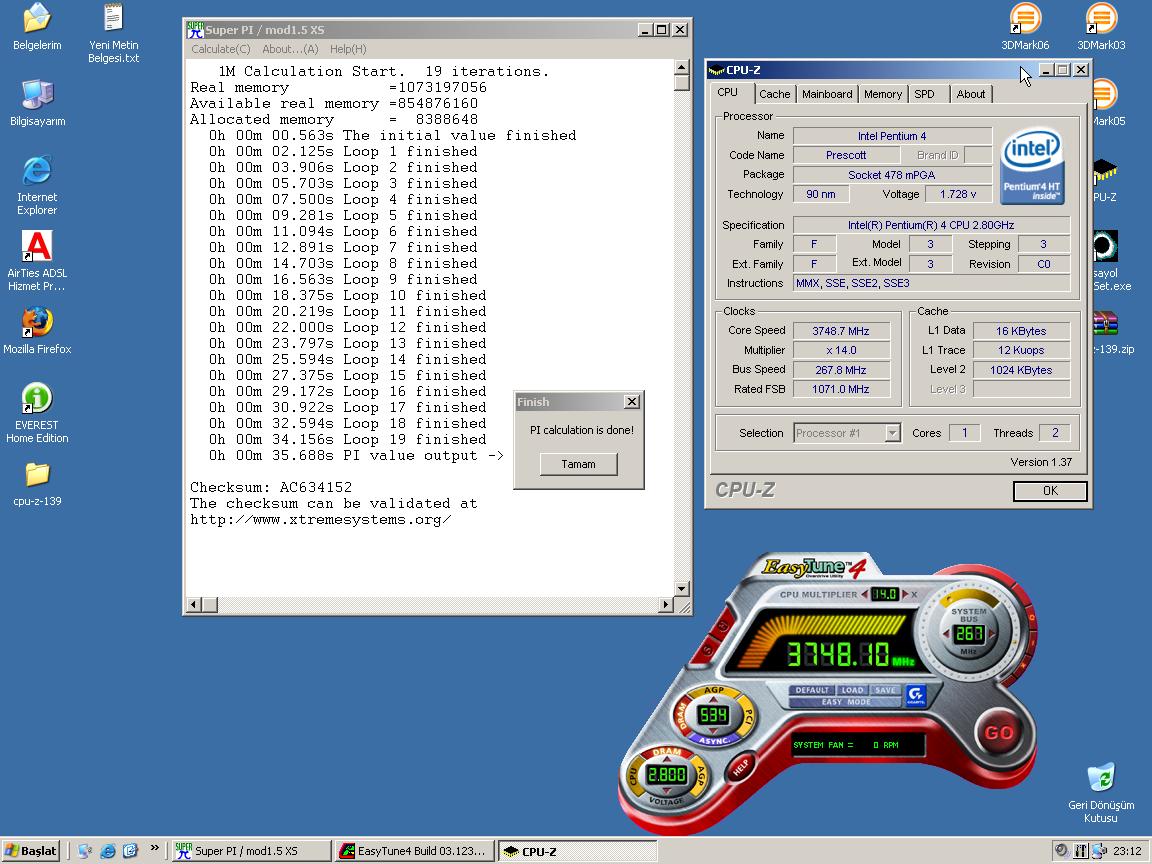Select DRAM segment on voltage dial

coord(666,752)
